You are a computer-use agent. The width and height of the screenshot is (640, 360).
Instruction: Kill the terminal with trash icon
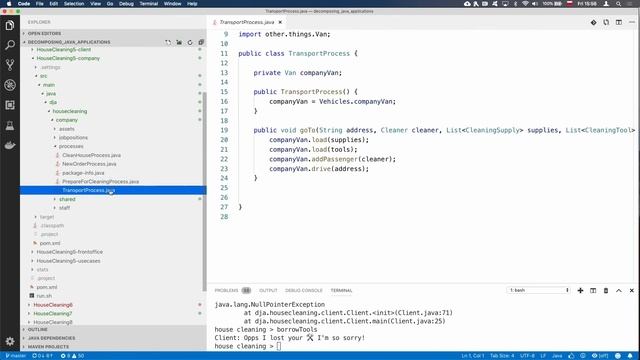click(x=606, y=290)
